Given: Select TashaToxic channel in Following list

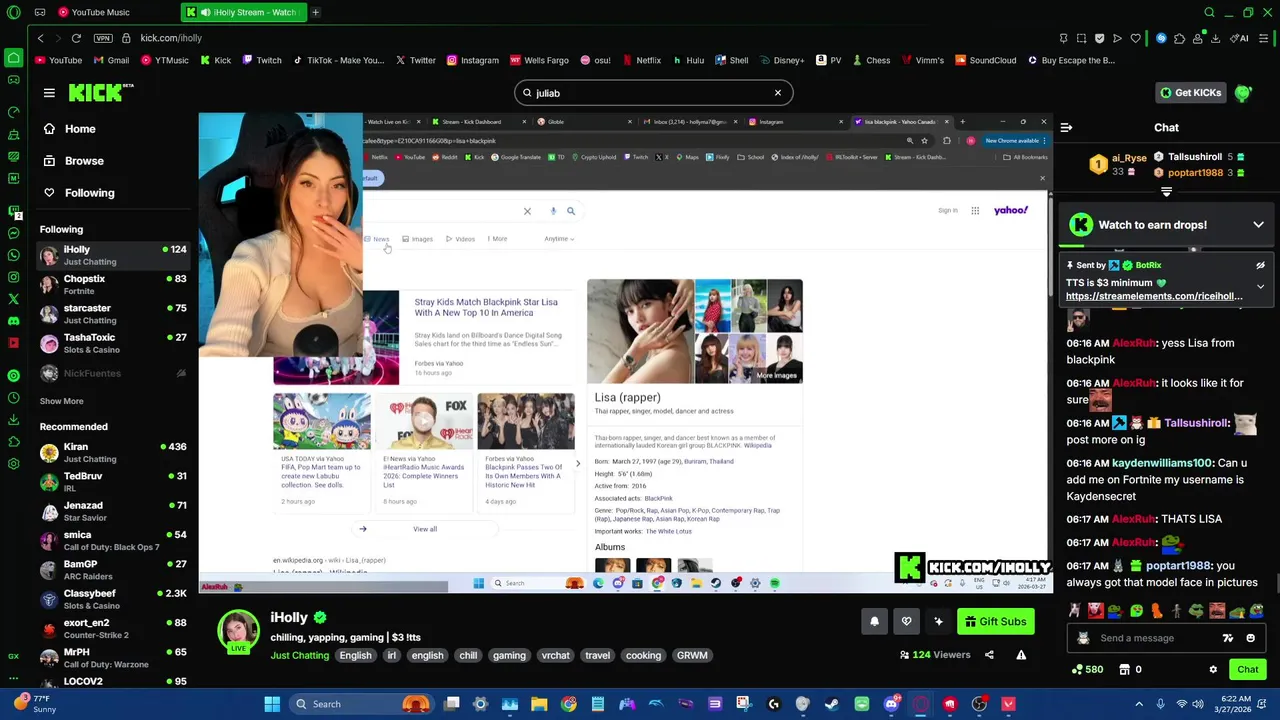Looking at the screenshot, I should click(x=112, y=343).
